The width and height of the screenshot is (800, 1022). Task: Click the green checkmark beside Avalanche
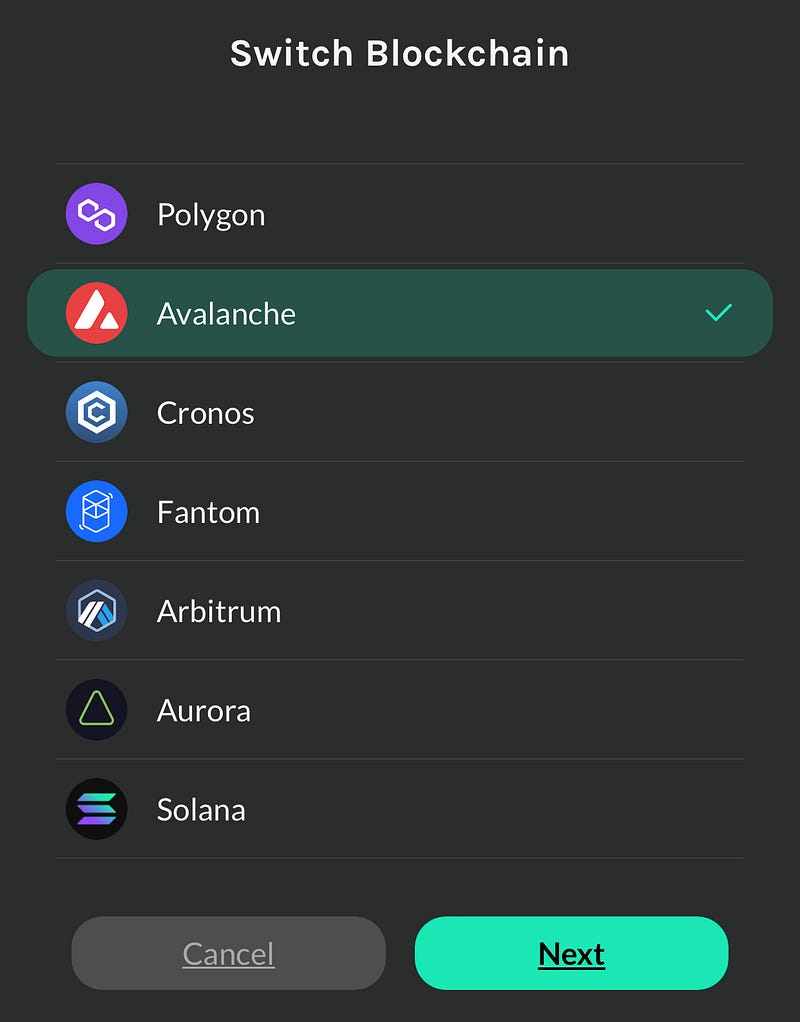click(x=719, y=313)
